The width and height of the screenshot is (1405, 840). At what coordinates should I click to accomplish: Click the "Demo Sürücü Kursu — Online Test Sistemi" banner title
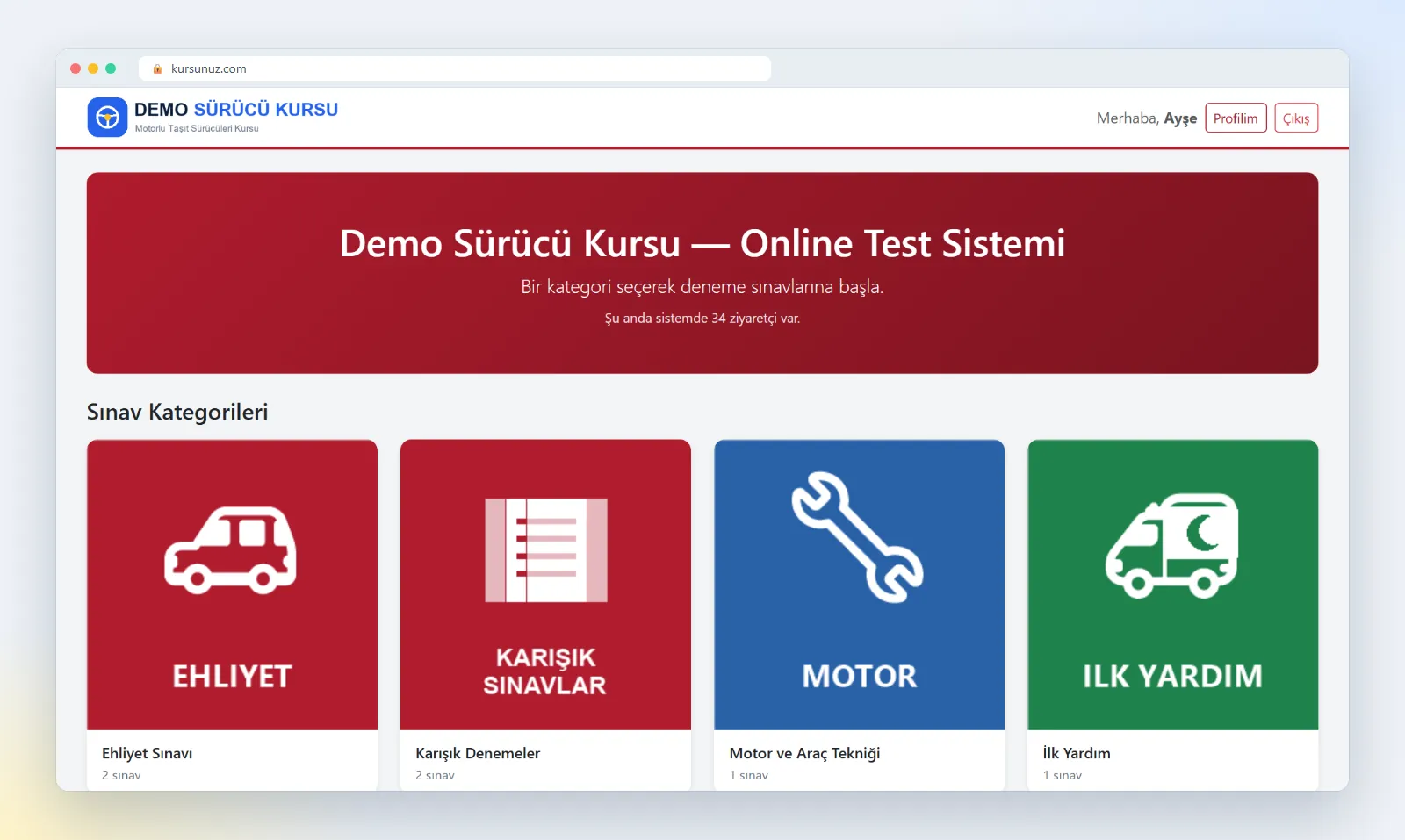pyautogui.click(x=702, y=243)
